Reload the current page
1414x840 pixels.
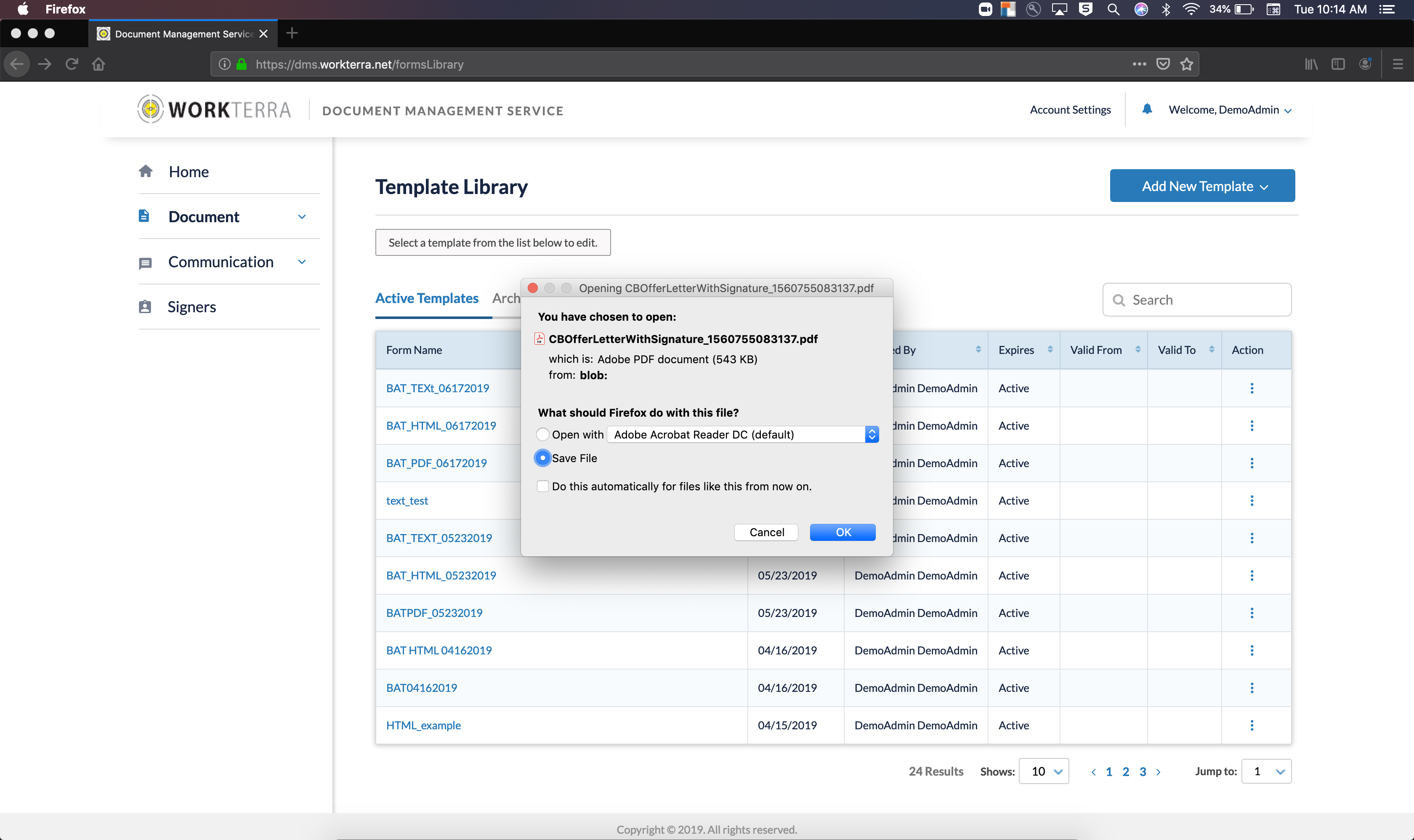[x=71, y=64]
